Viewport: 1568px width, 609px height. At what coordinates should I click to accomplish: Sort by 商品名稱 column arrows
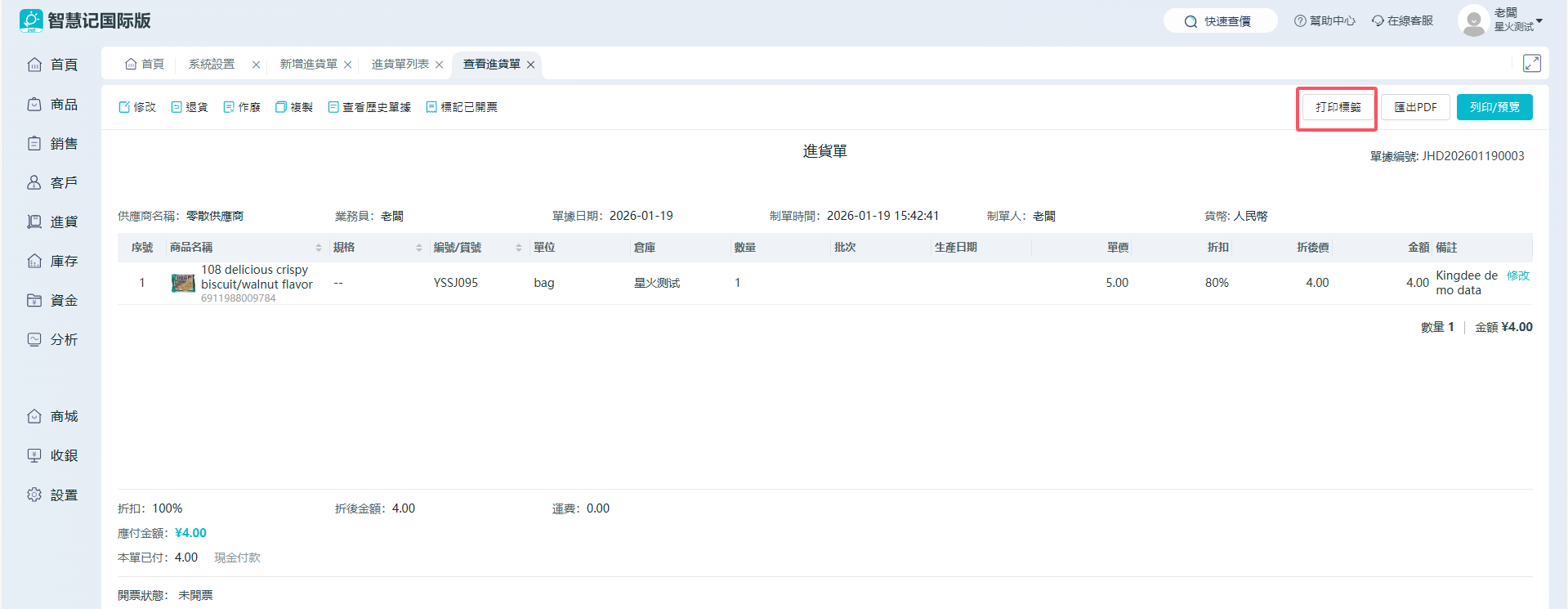click(x=319, y=248)
